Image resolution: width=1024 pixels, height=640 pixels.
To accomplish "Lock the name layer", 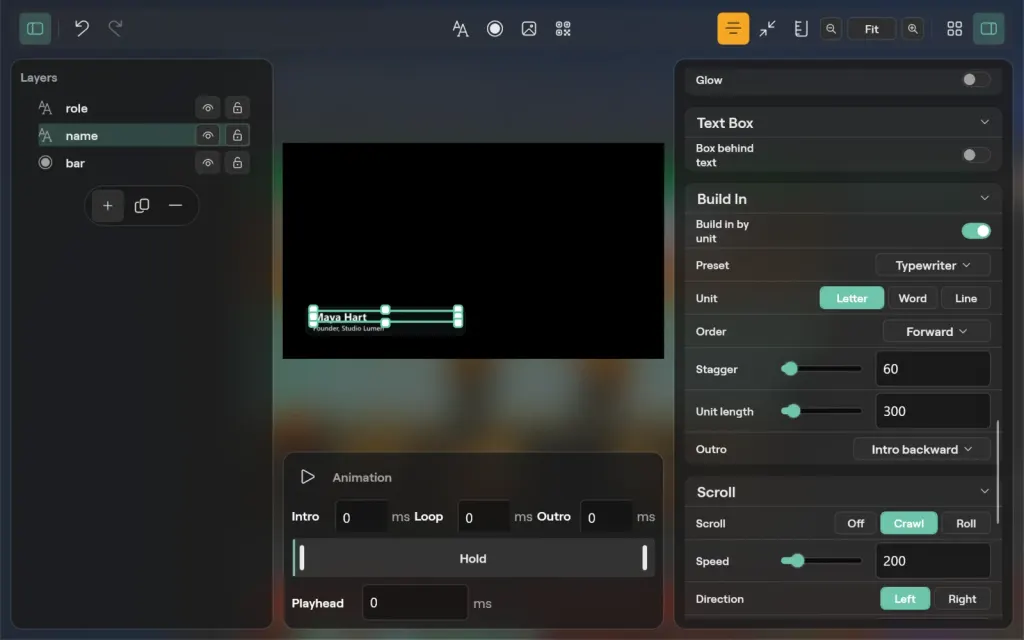I will (237, 135).
